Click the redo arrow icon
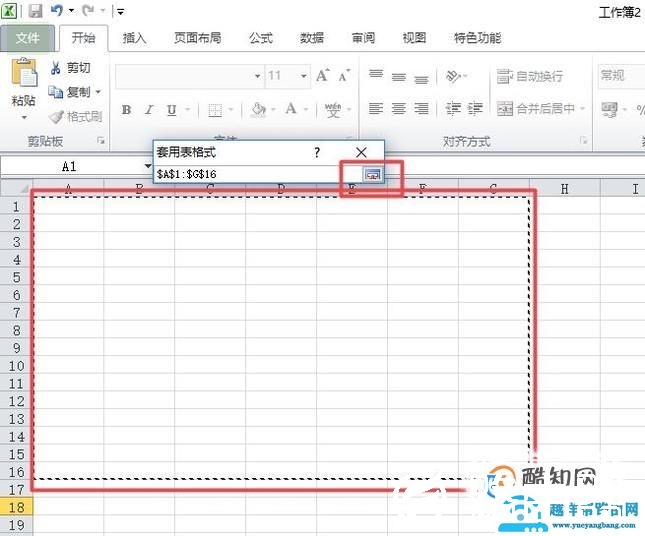645x536 pixels. 88,10
